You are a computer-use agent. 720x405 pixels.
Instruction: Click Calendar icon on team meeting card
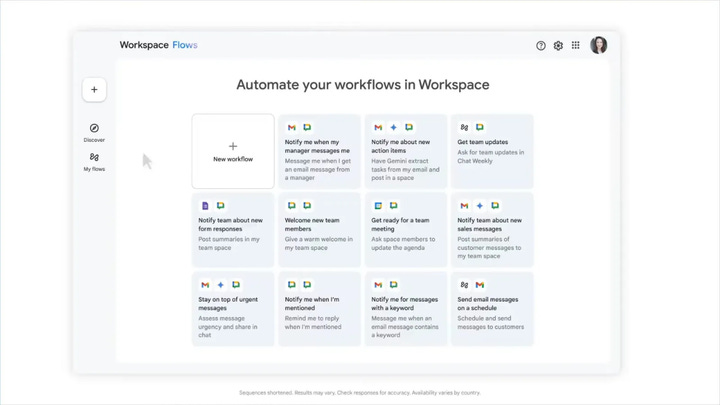378,206
